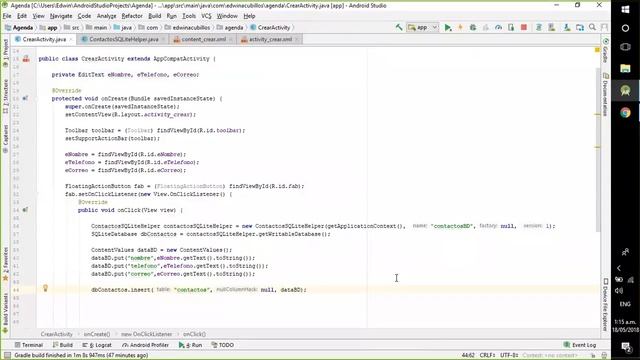Click the lightbulb intention icon in the gutter
640x360 pixels.
tap(45, 288)
